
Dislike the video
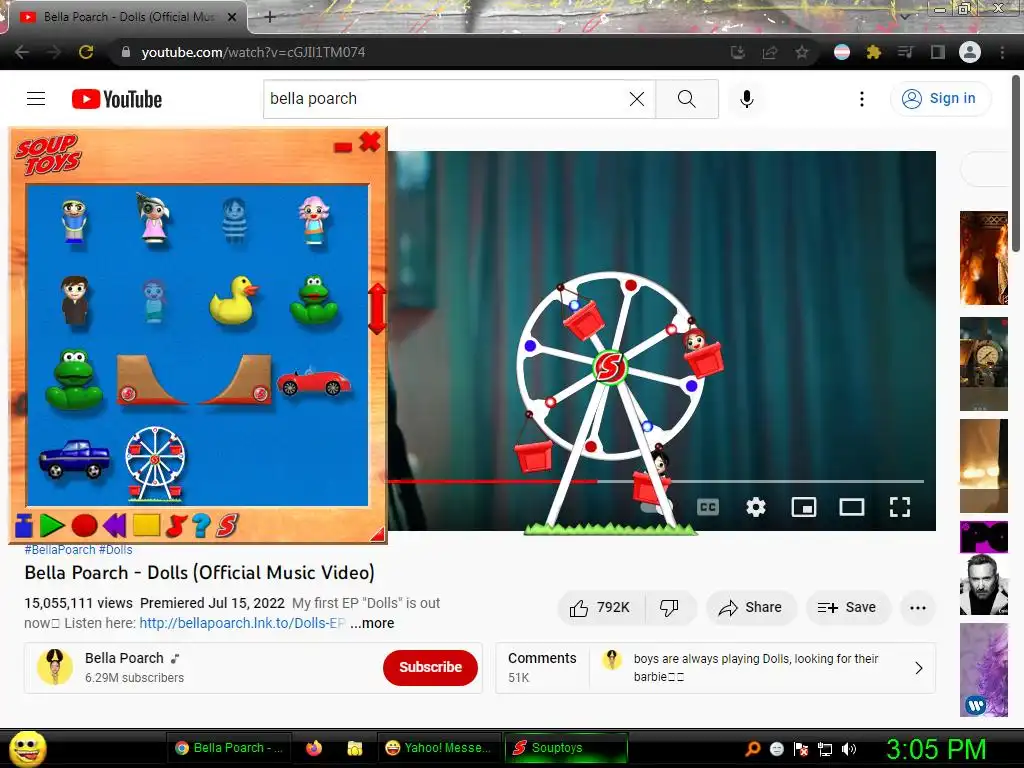pos(670,607)
